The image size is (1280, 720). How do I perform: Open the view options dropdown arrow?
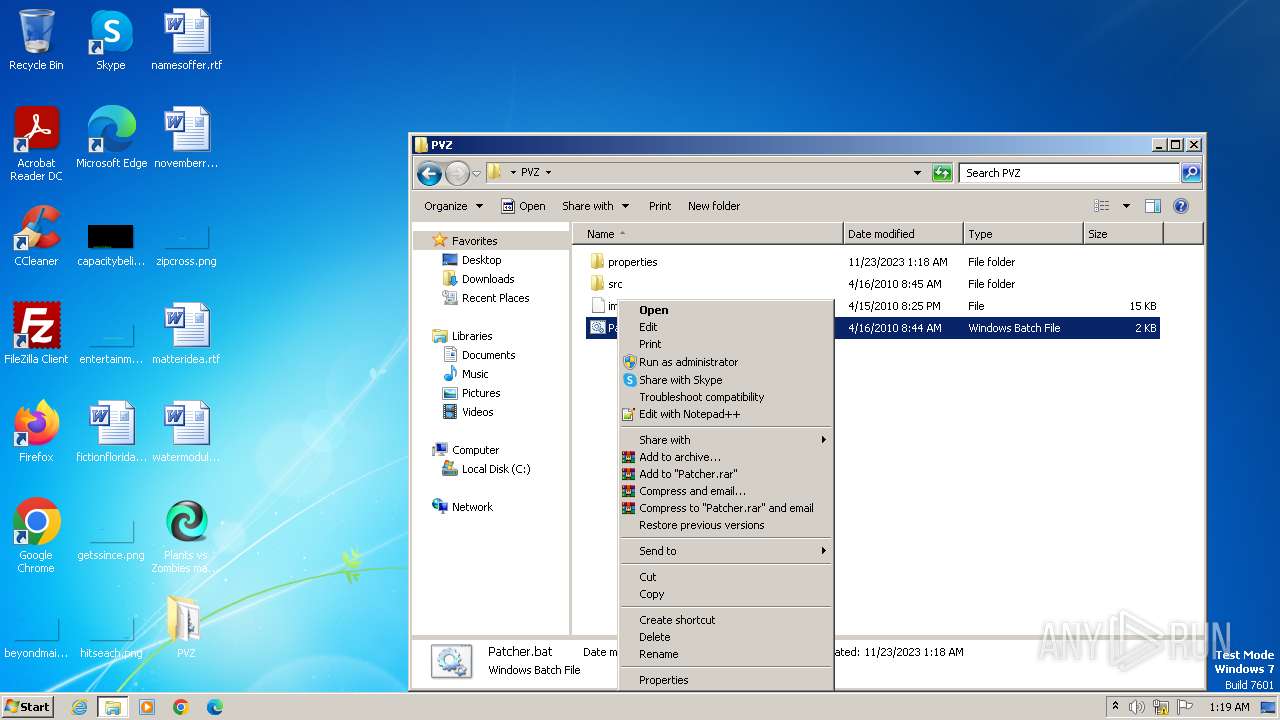(1126, 206)
